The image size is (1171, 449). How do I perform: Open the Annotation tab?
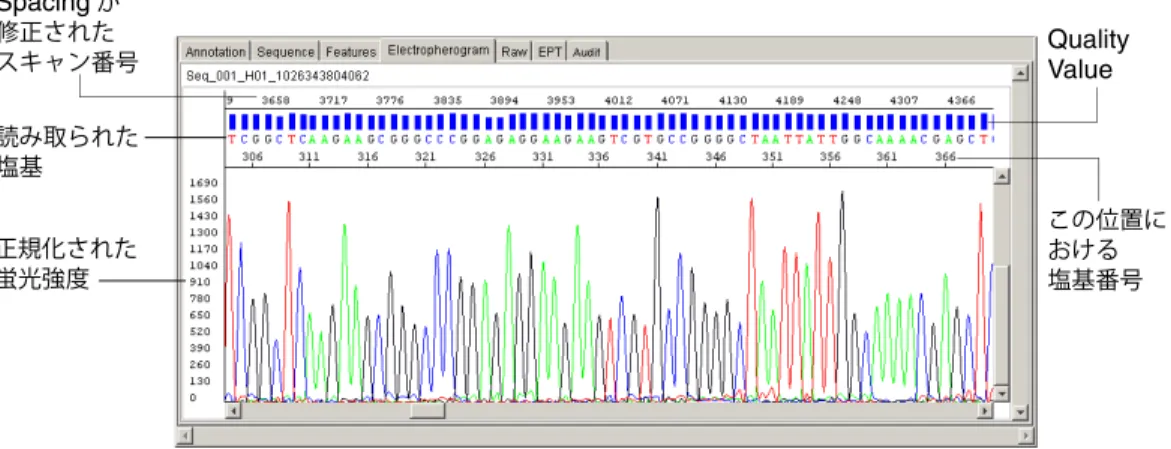tap(215, 52)
